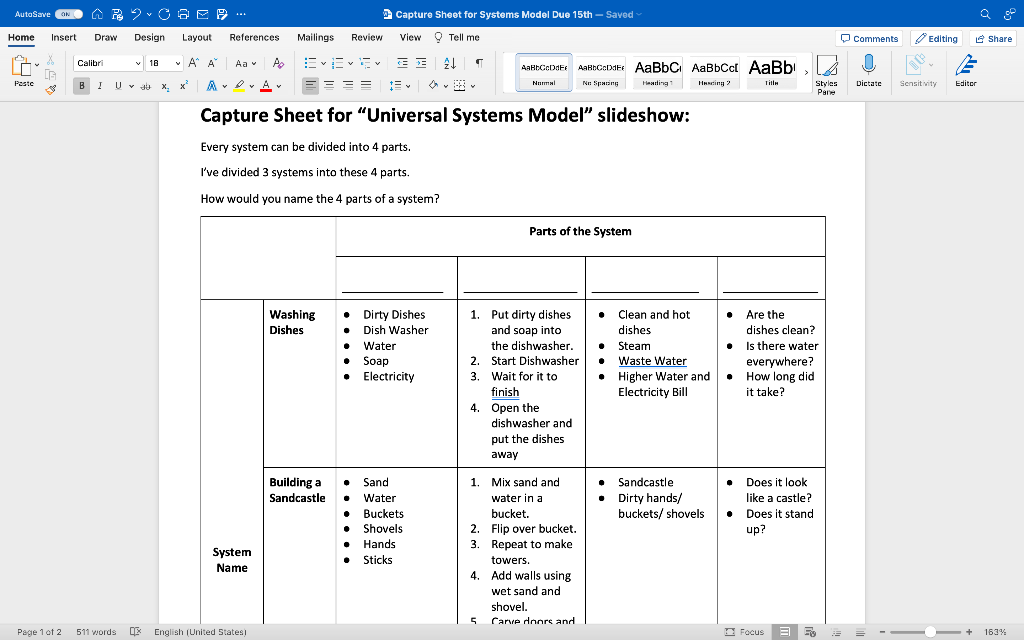The width and height of the screenshot is (1024, 640).
Task: Toggle Subscript formatting
Action: 165,86
